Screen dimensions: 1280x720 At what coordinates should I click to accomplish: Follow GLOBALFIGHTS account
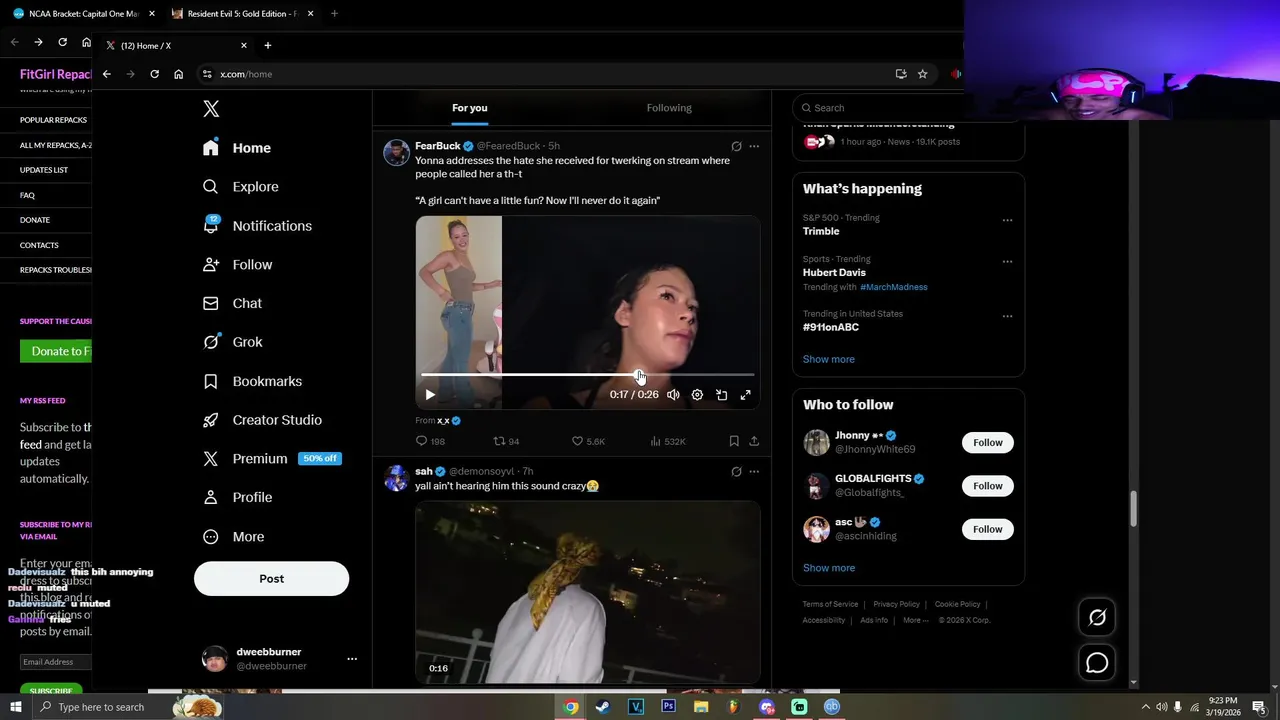987,486
